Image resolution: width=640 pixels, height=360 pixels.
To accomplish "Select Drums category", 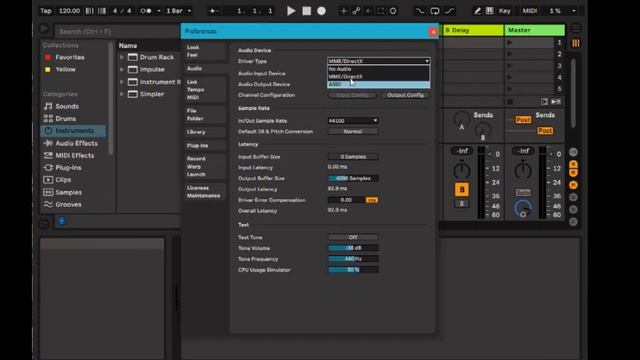I will 66,119.
